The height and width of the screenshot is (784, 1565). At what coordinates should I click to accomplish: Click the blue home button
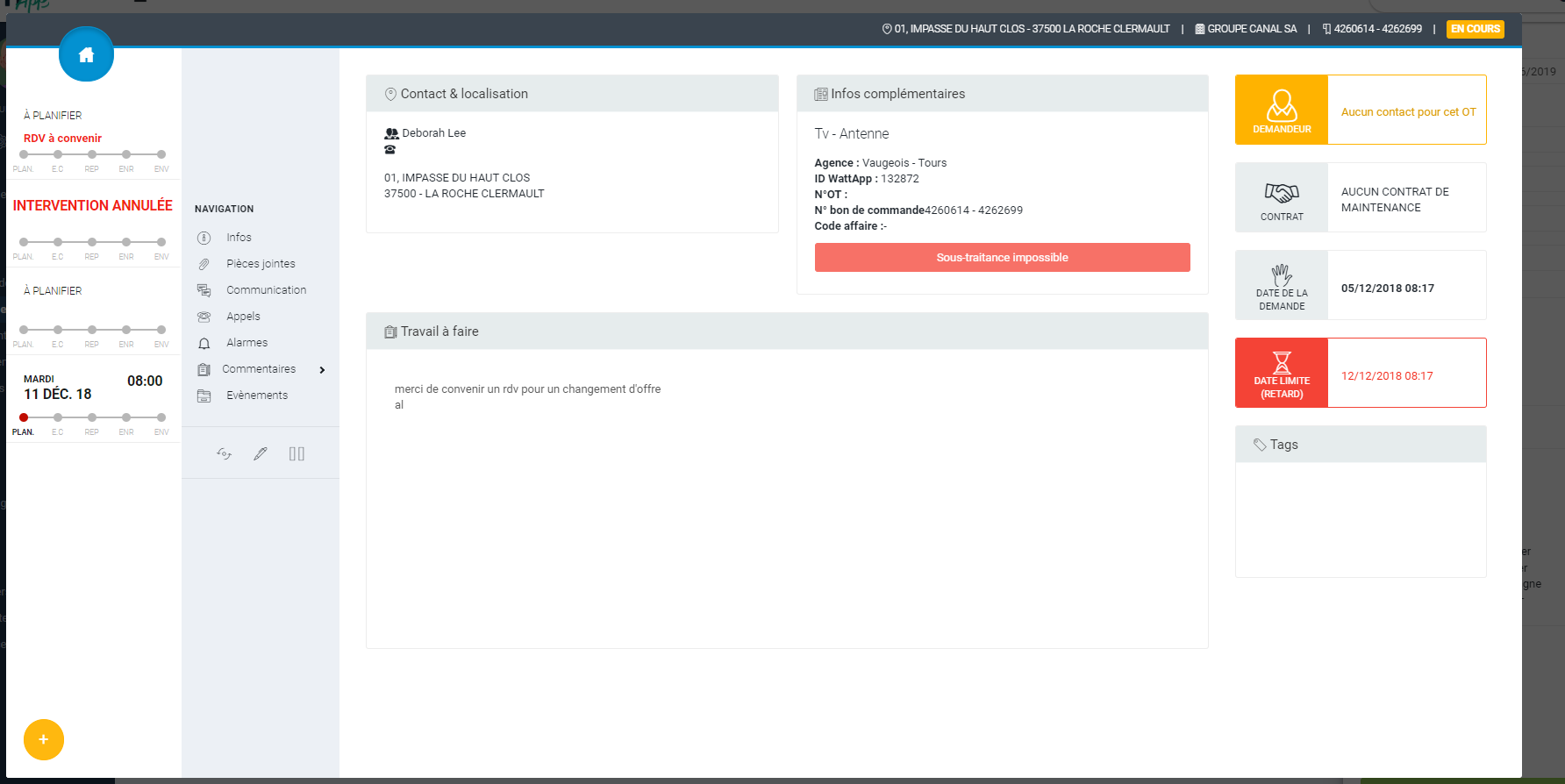coord(86,54)
